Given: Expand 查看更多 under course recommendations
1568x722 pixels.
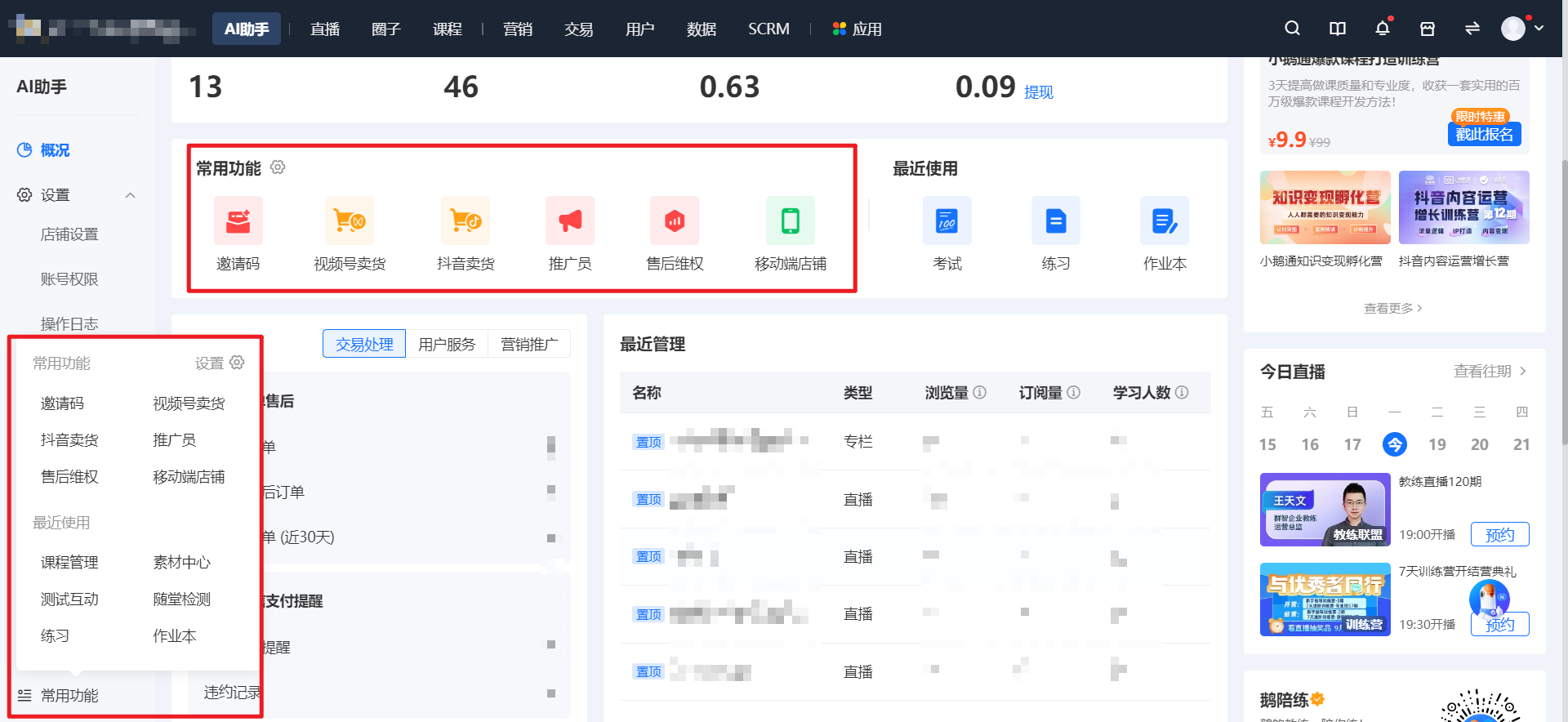Looking at the screenshot, I should point(1393,308).
